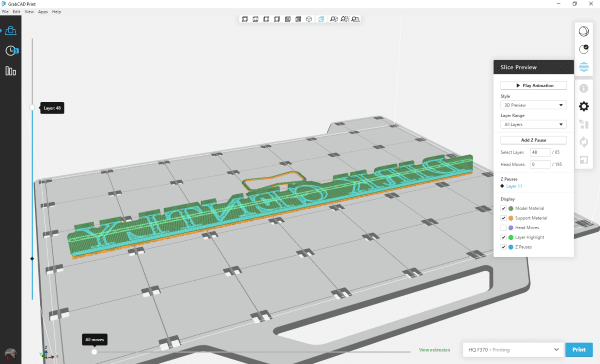Select the fifth view orientation icon in toolbar
The height and width of the screenshot is (364, 600).
pyautogui.click(x=288, y=19)
